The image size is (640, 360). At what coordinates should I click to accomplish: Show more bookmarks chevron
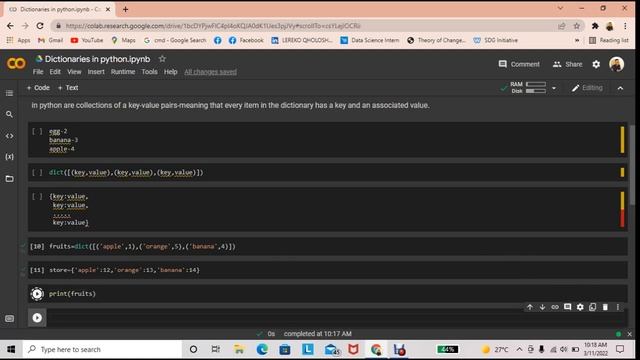click(577, 40)
